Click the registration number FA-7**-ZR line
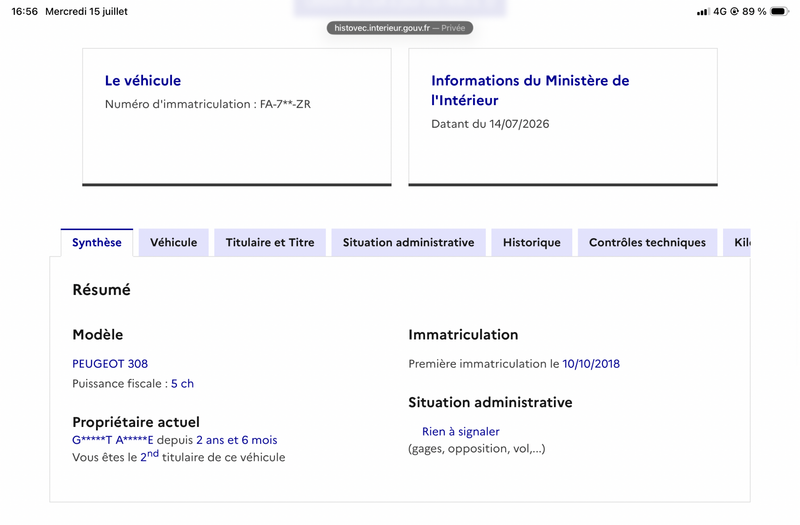 pos(208,104)
